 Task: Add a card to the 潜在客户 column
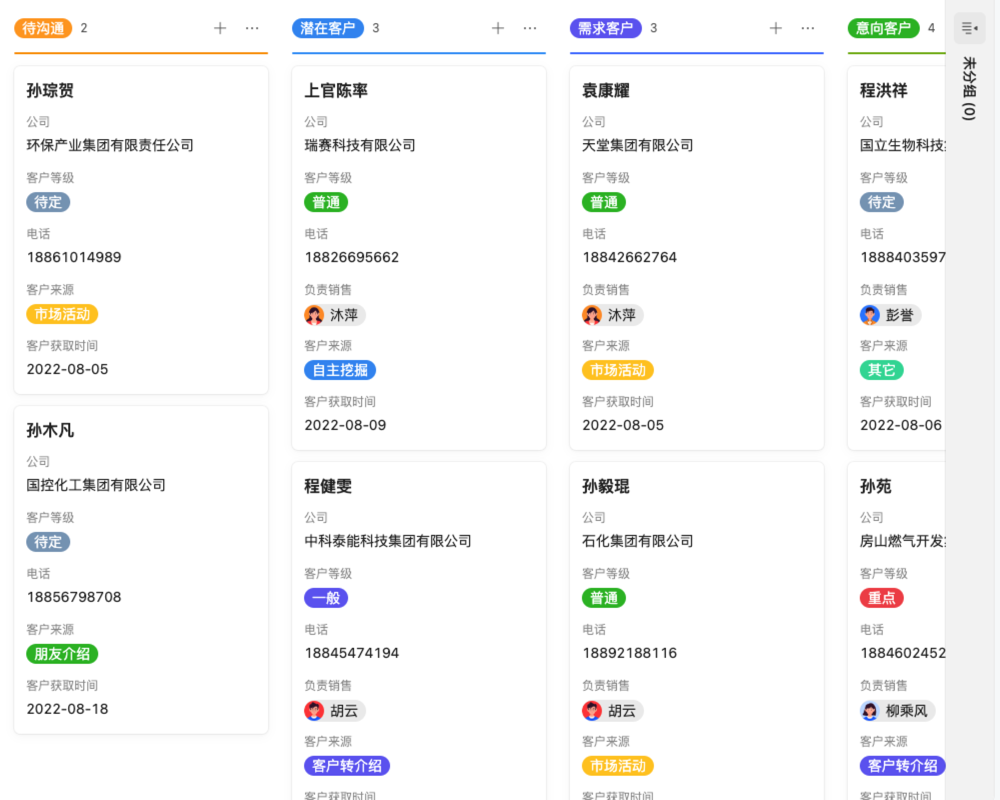(497, 28)
